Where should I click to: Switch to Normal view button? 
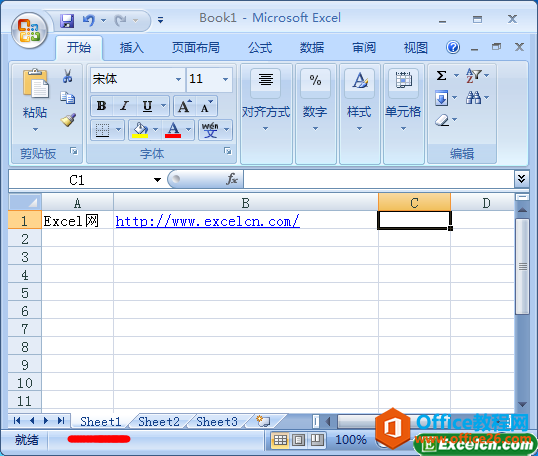[280, 440]
